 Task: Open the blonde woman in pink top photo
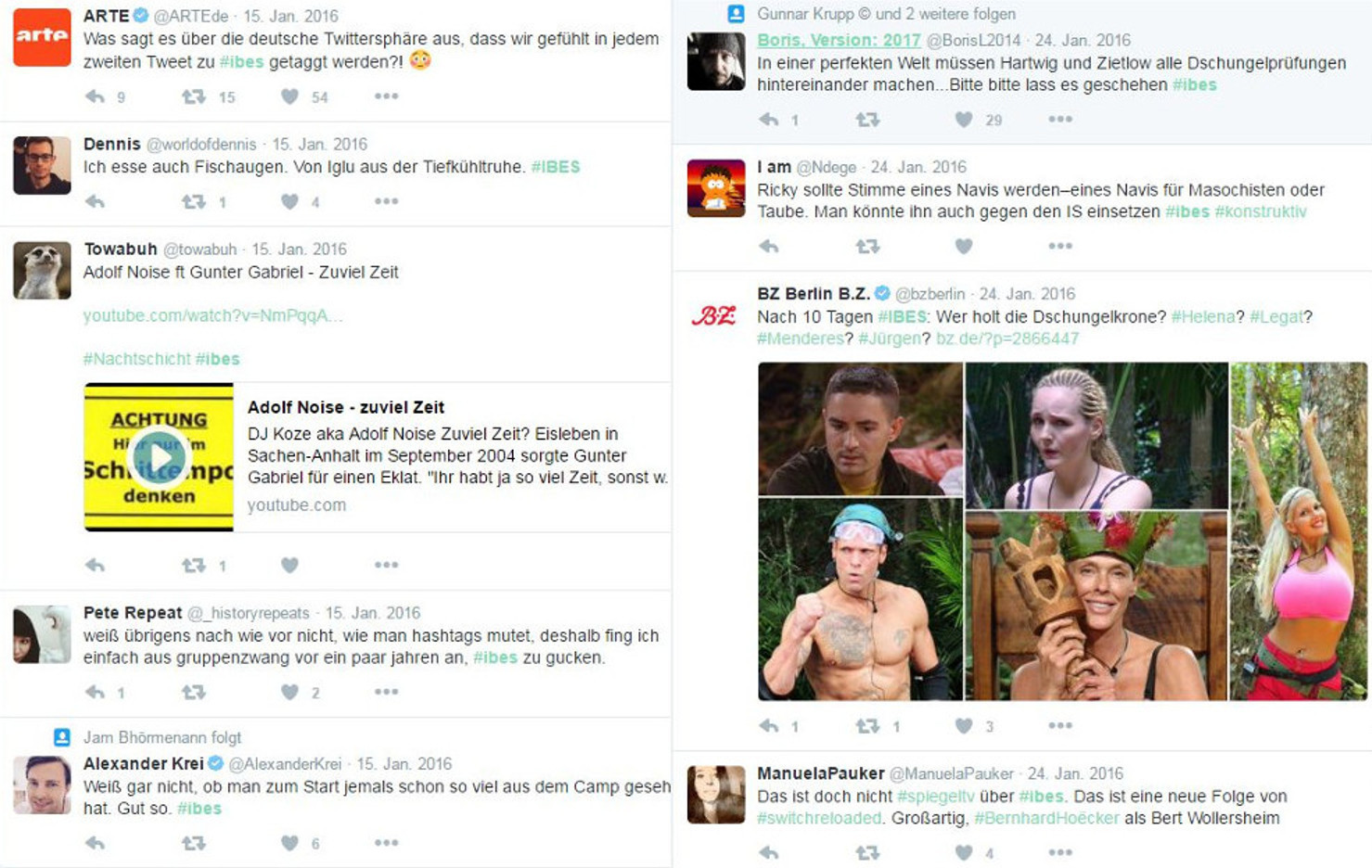[x=1298, y=530]
